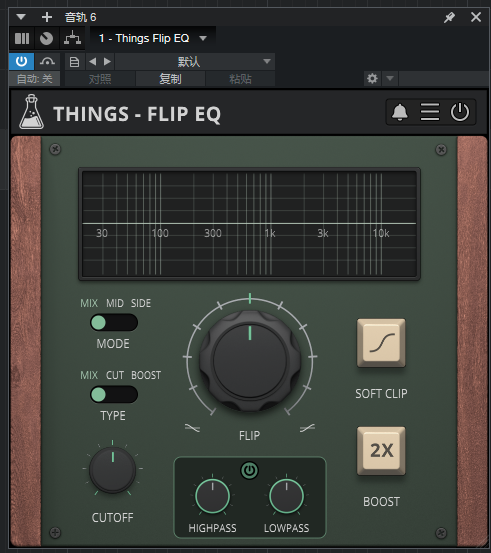Open the hamburger menu in plugin header
Viewport: 491px width, 553px height.
coord(430,112)
